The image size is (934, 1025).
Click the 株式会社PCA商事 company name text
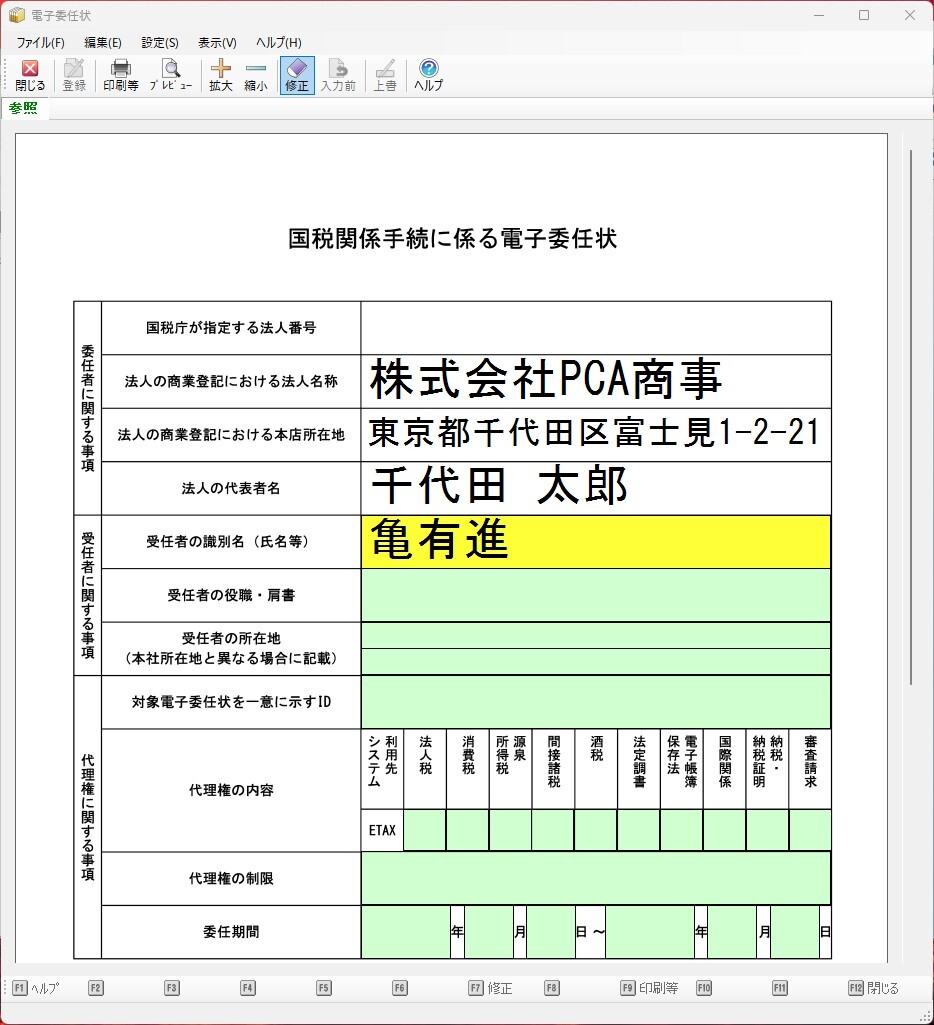pos(546,380)
